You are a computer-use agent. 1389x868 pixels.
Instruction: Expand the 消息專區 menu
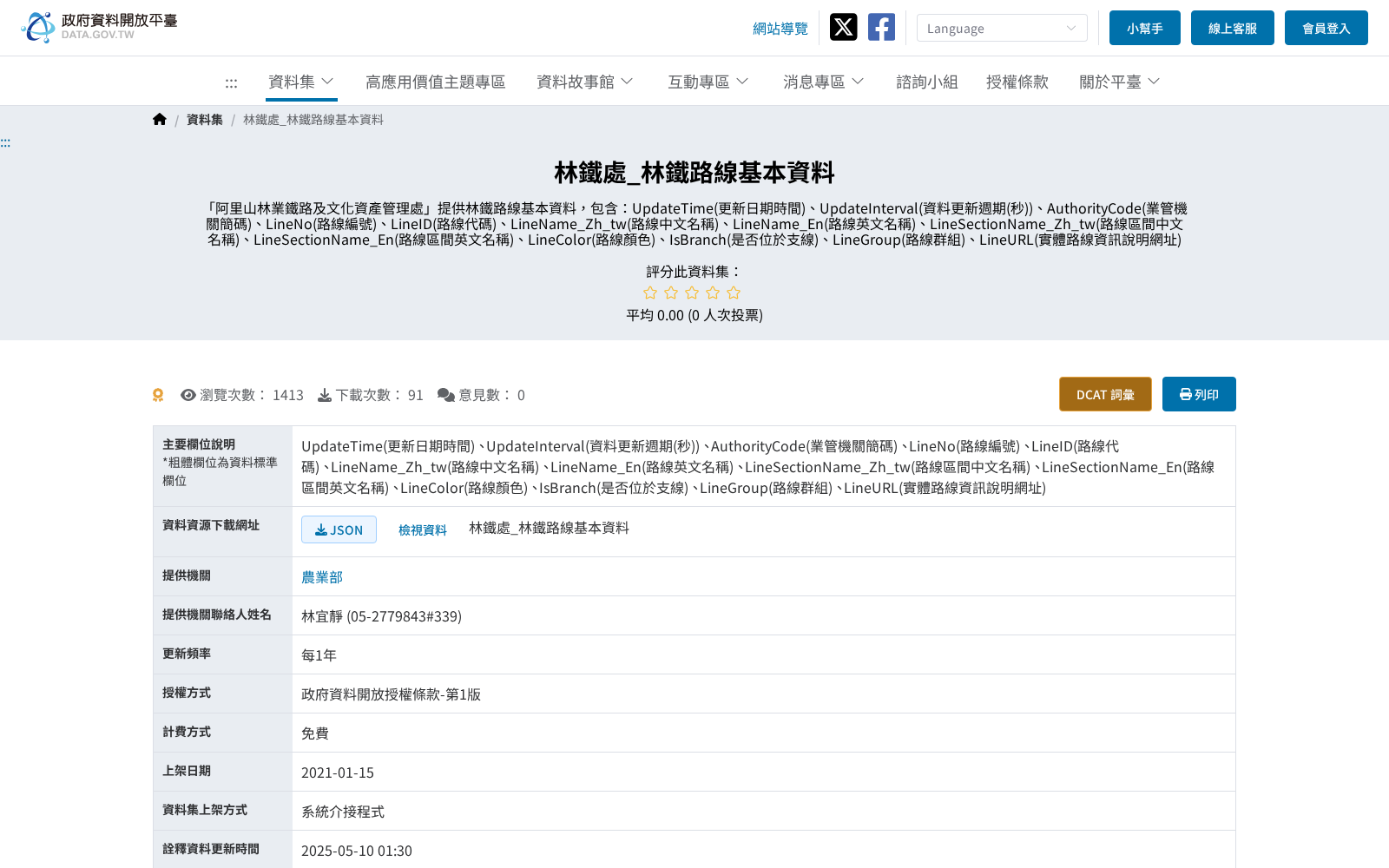coord(824,82)
